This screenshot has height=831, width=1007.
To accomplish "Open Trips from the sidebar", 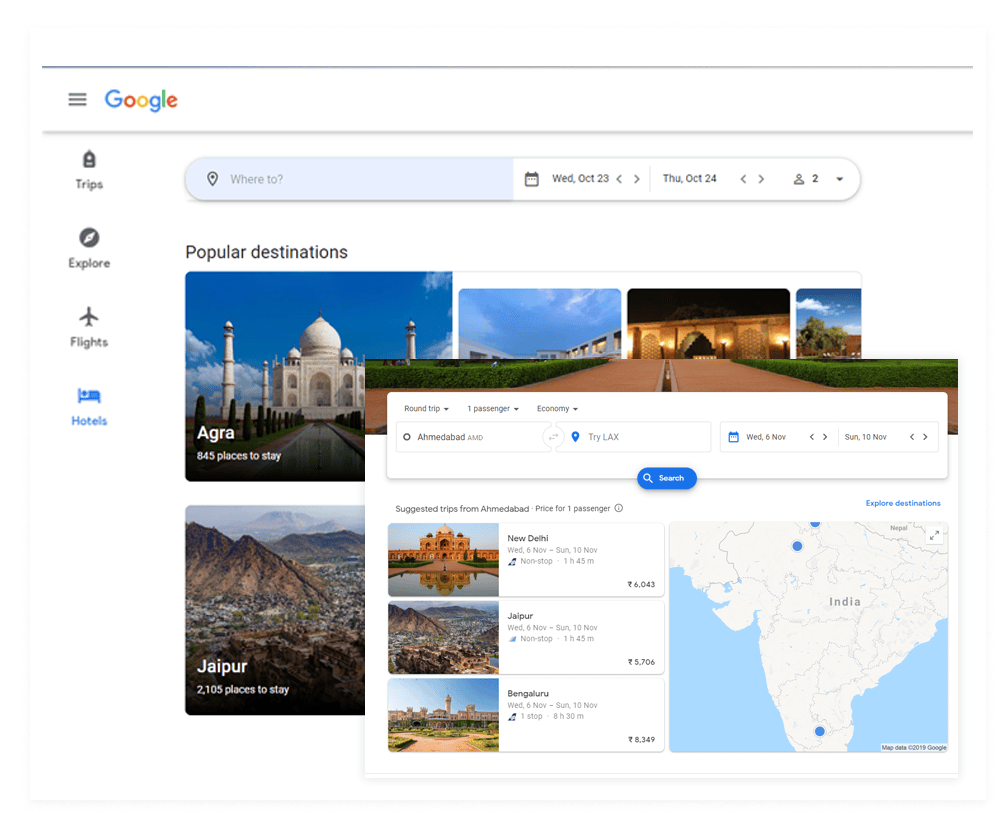I will 89,170.
